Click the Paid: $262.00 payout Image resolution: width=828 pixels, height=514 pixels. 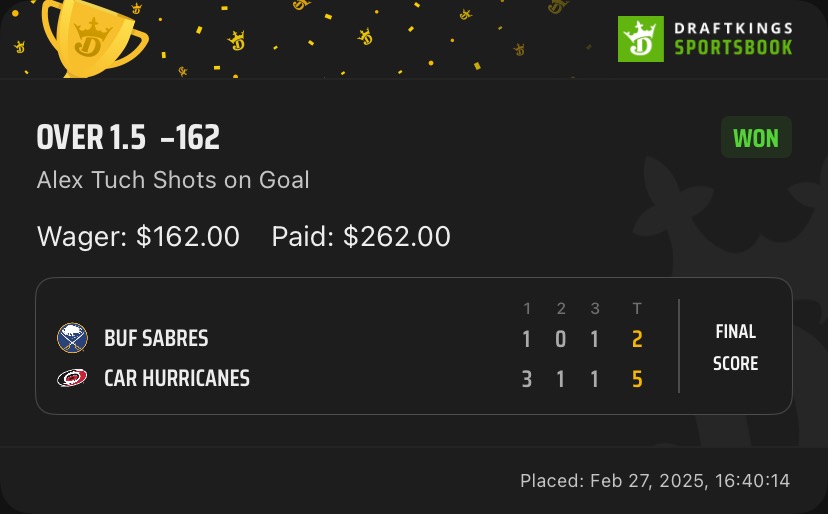(x=361, y=236)
